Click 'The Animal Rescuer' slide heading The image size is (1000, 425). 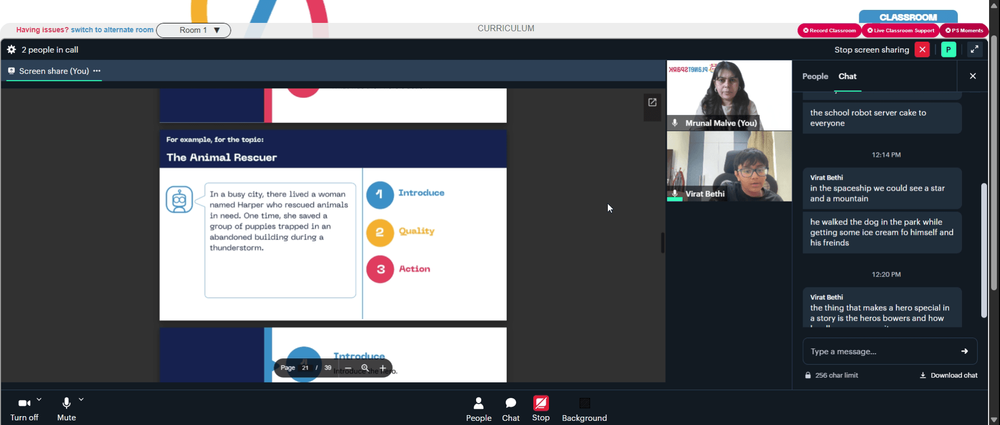(x=221, y=157)
